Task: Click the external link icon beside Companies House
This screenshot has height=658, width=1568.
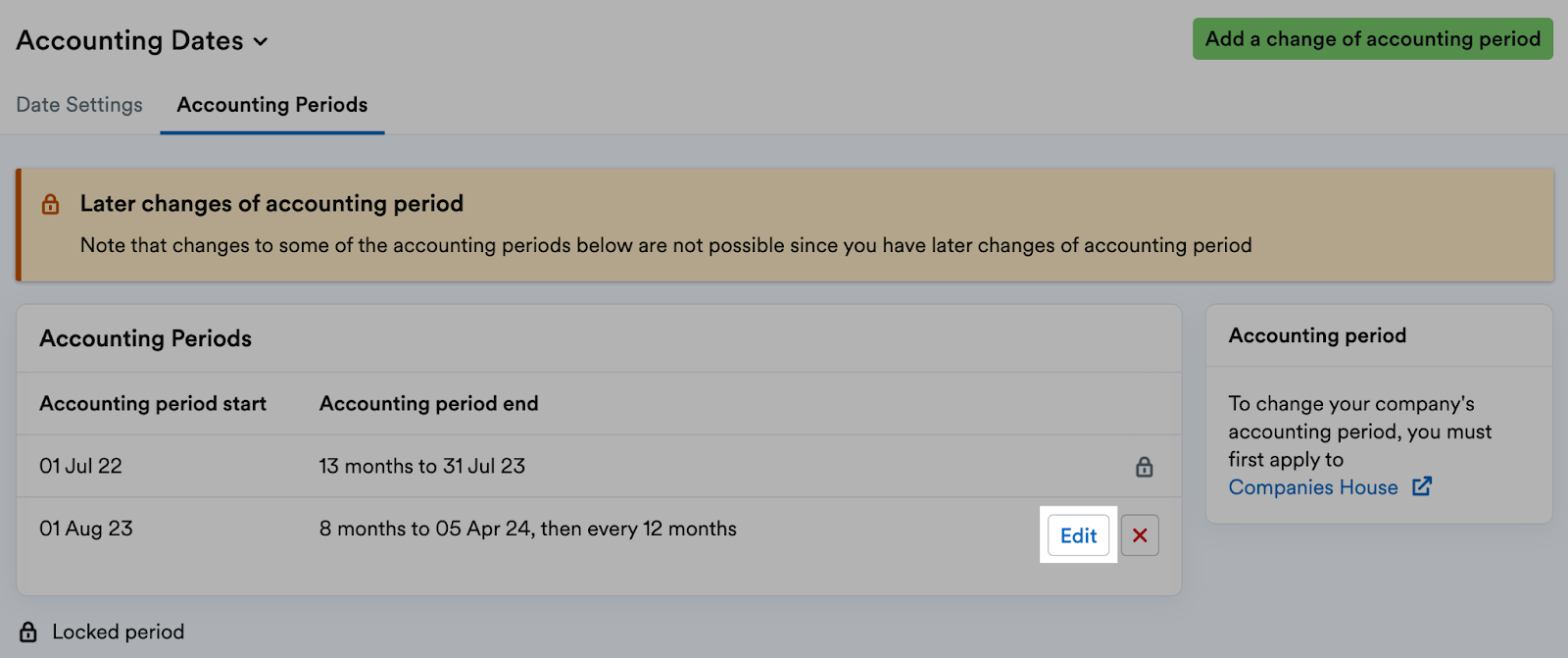Action: (x=1423, y=486)
